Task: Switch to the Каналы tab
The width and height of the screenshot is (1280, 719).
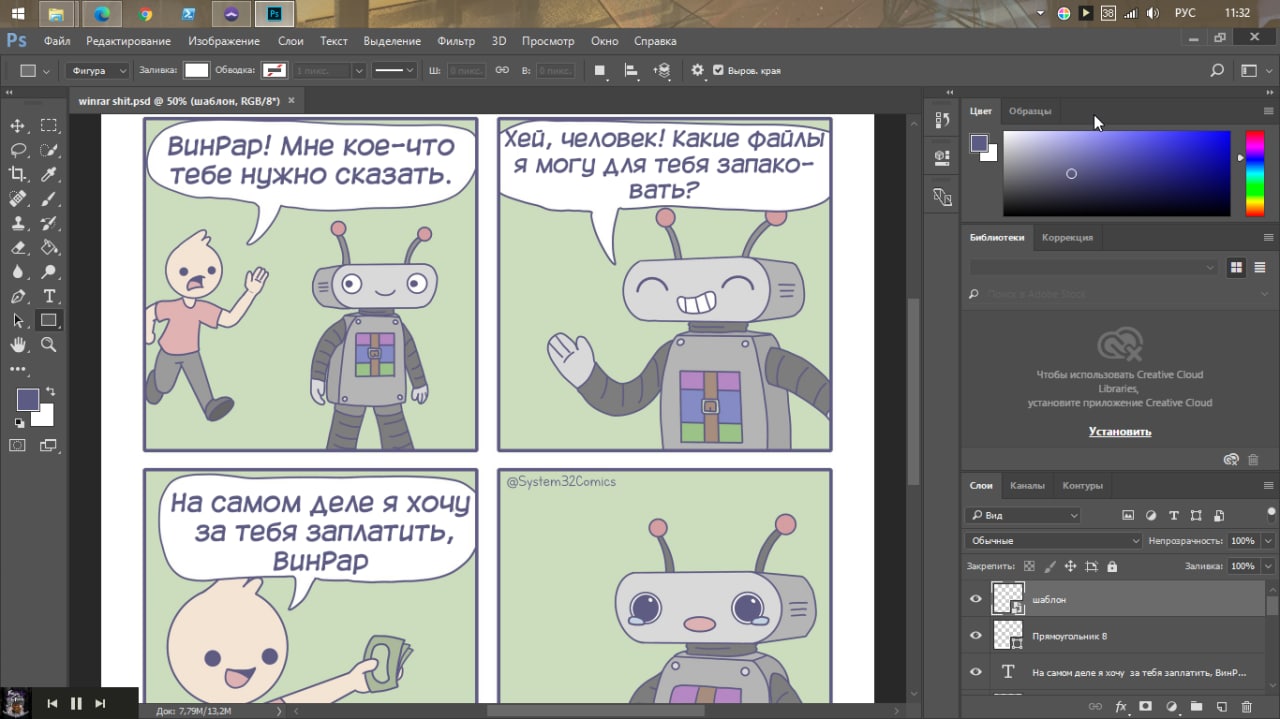Action: coord(1027,486)
